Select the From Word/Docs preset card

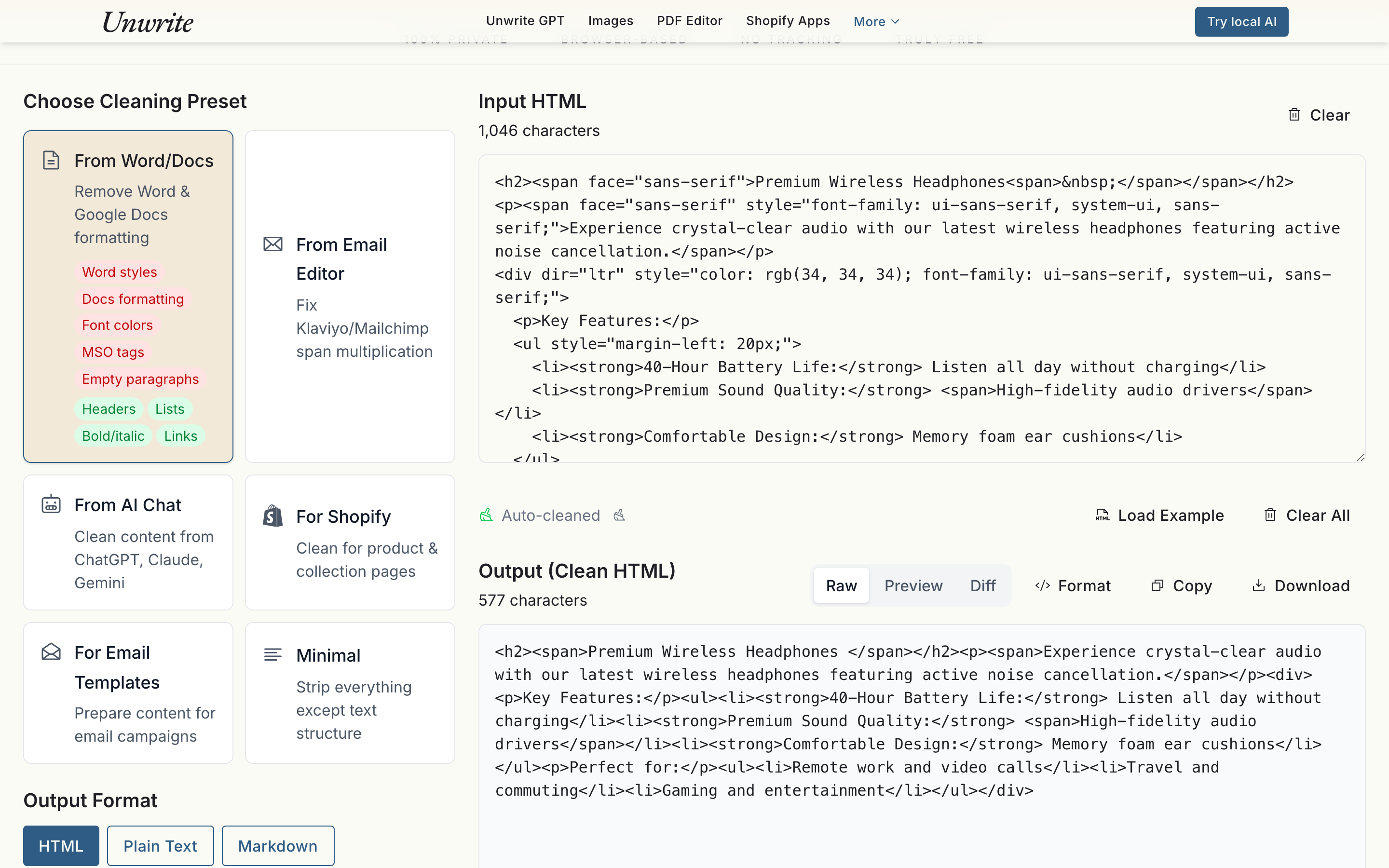pyautogui.click(x=128, y=296)
